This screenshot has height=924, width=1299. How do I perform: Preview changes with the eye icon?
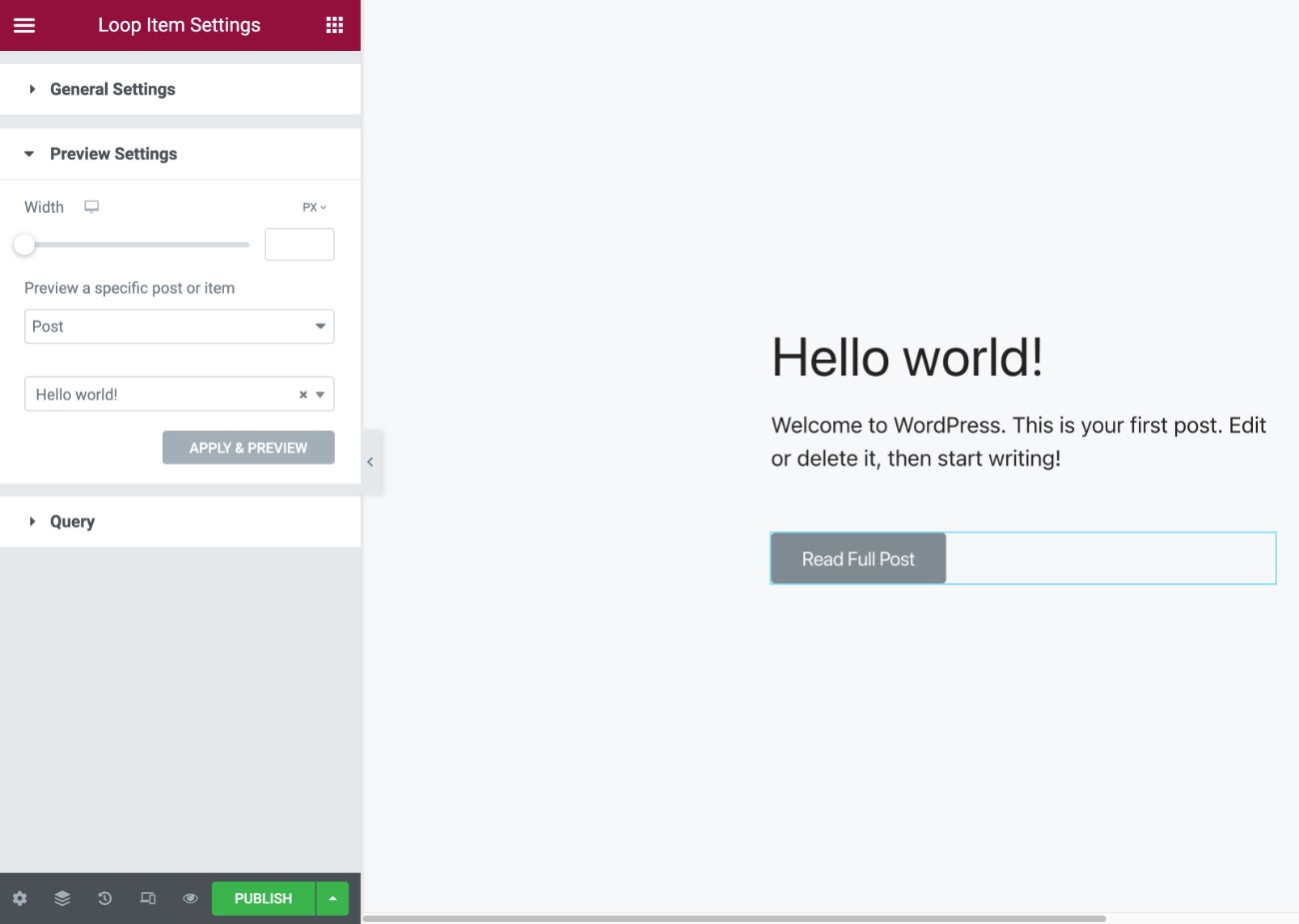(189, 898)
